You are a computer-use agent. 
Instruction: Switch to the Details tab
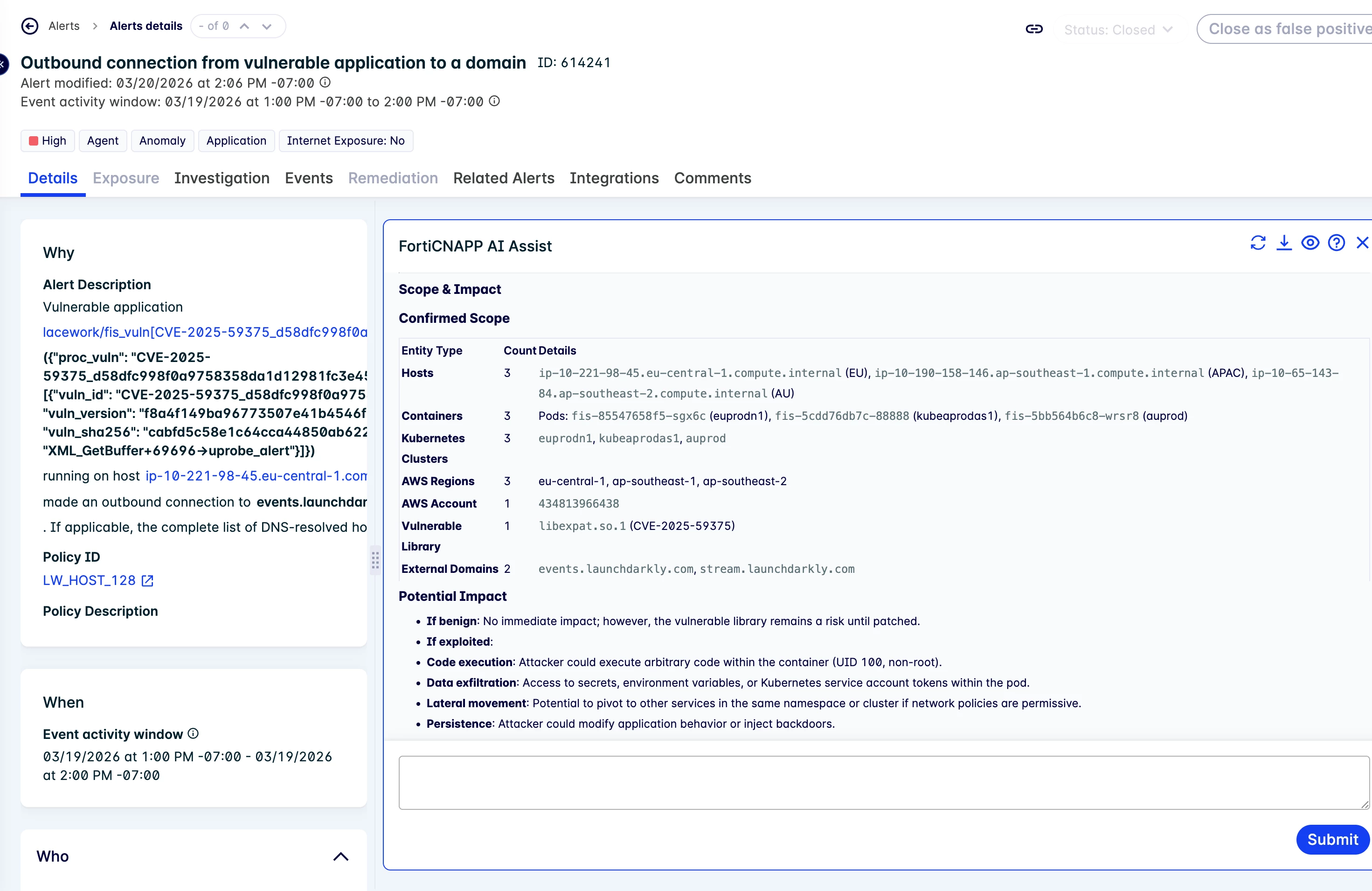pyautogui.click(x=52, y=178)
